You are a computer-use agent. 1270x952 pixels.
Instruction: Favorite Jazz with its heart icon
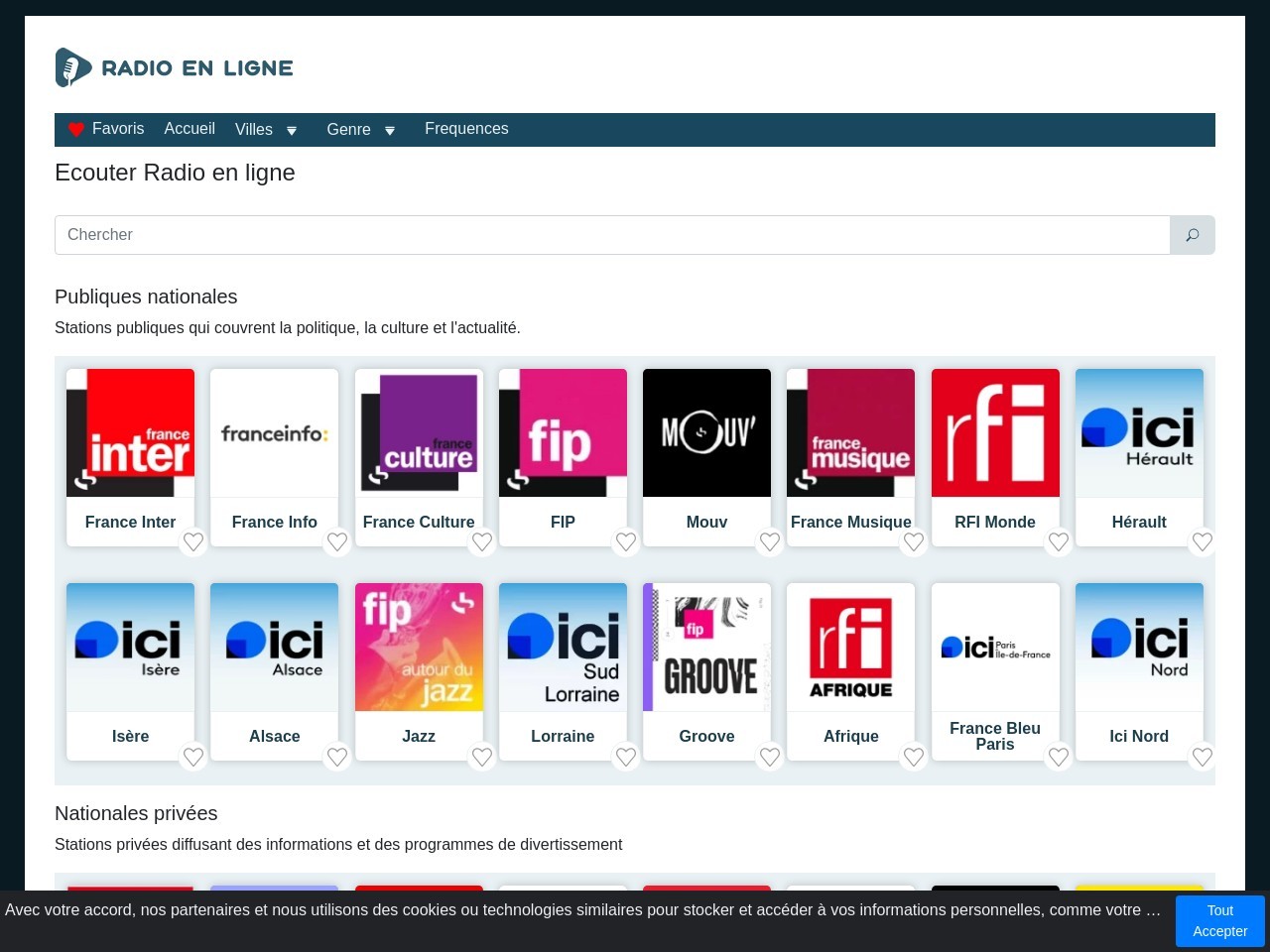click(482, 757)
